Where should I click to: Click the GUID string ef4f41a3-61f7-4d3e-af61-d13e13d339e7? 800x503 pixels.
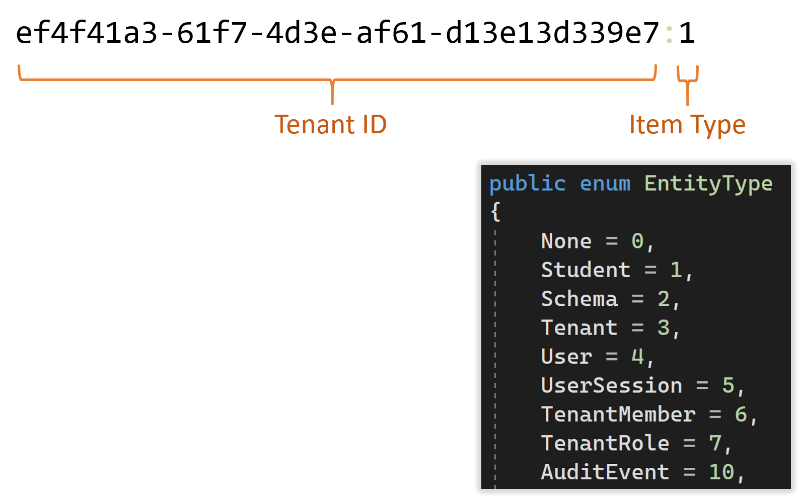[338, 34]
